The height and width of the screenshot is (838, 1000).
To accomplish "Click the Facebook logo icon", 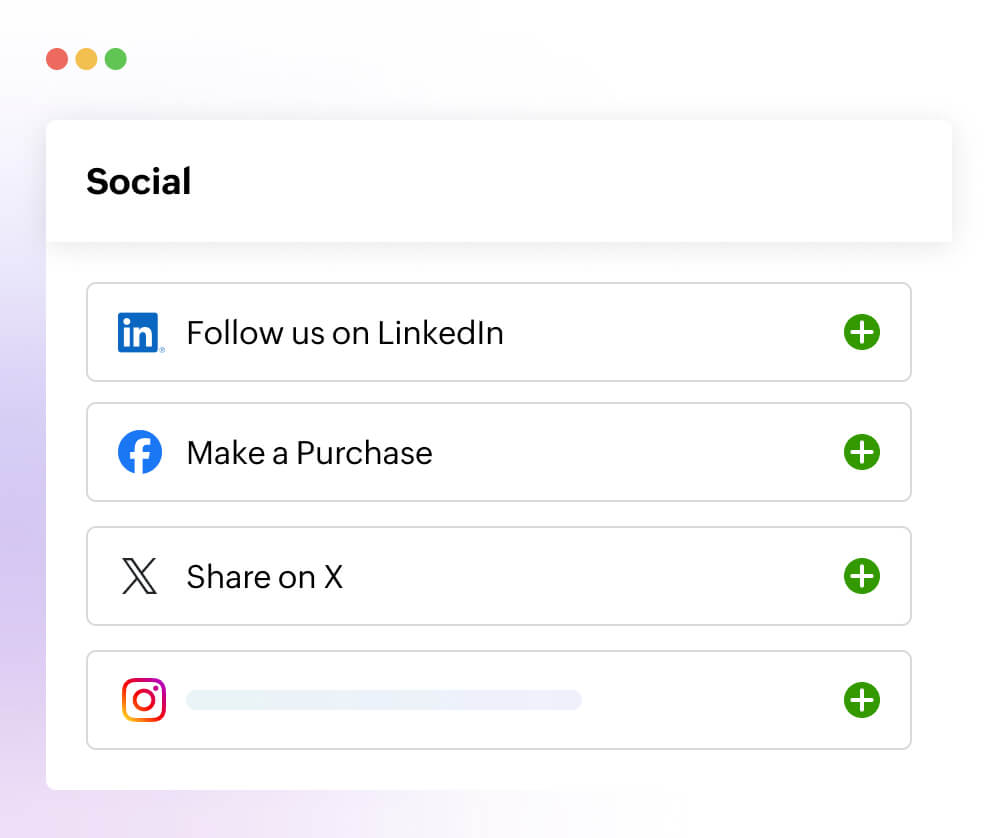I will pos(140,452).
